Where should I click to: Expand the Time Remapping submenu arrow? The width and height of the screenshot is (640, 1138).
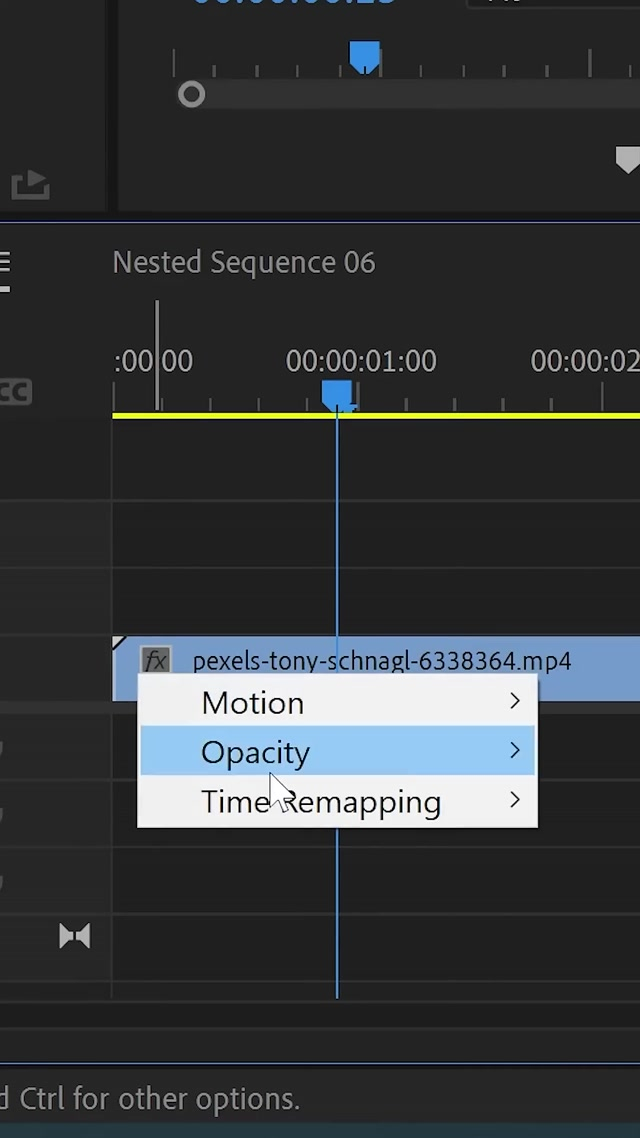515,800
